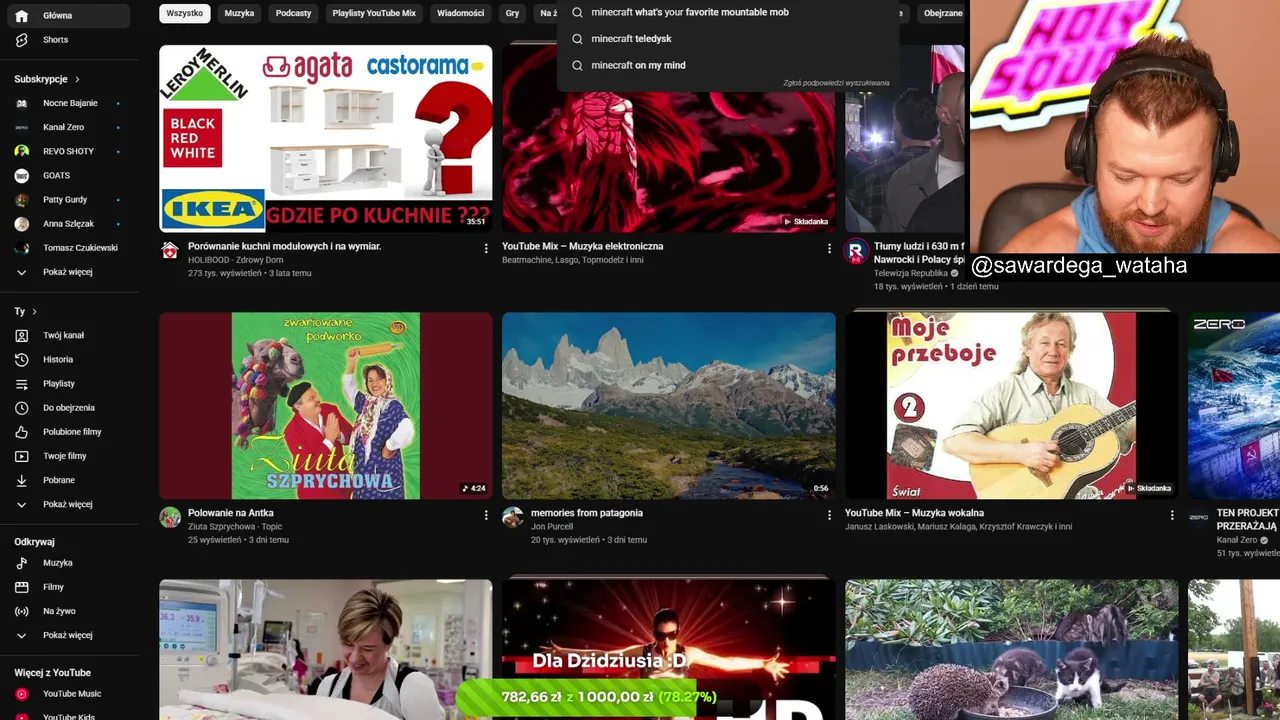Click the "Ziuta Szprychowa - Topic" channel text

235,527
